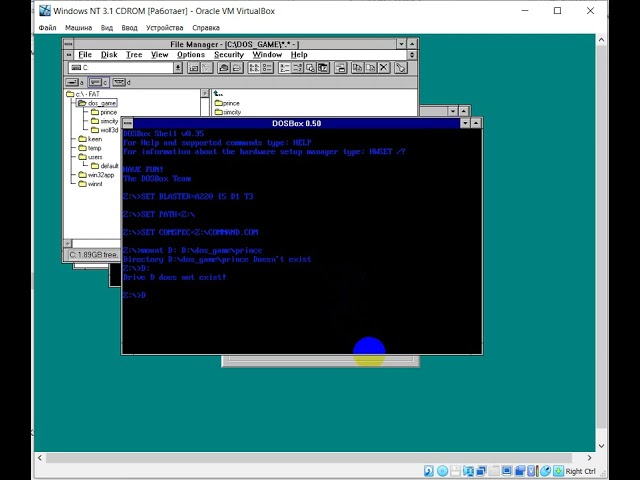
Task: Click VirtualBox floppy drive status icon
Action: [x=455, y=471]
